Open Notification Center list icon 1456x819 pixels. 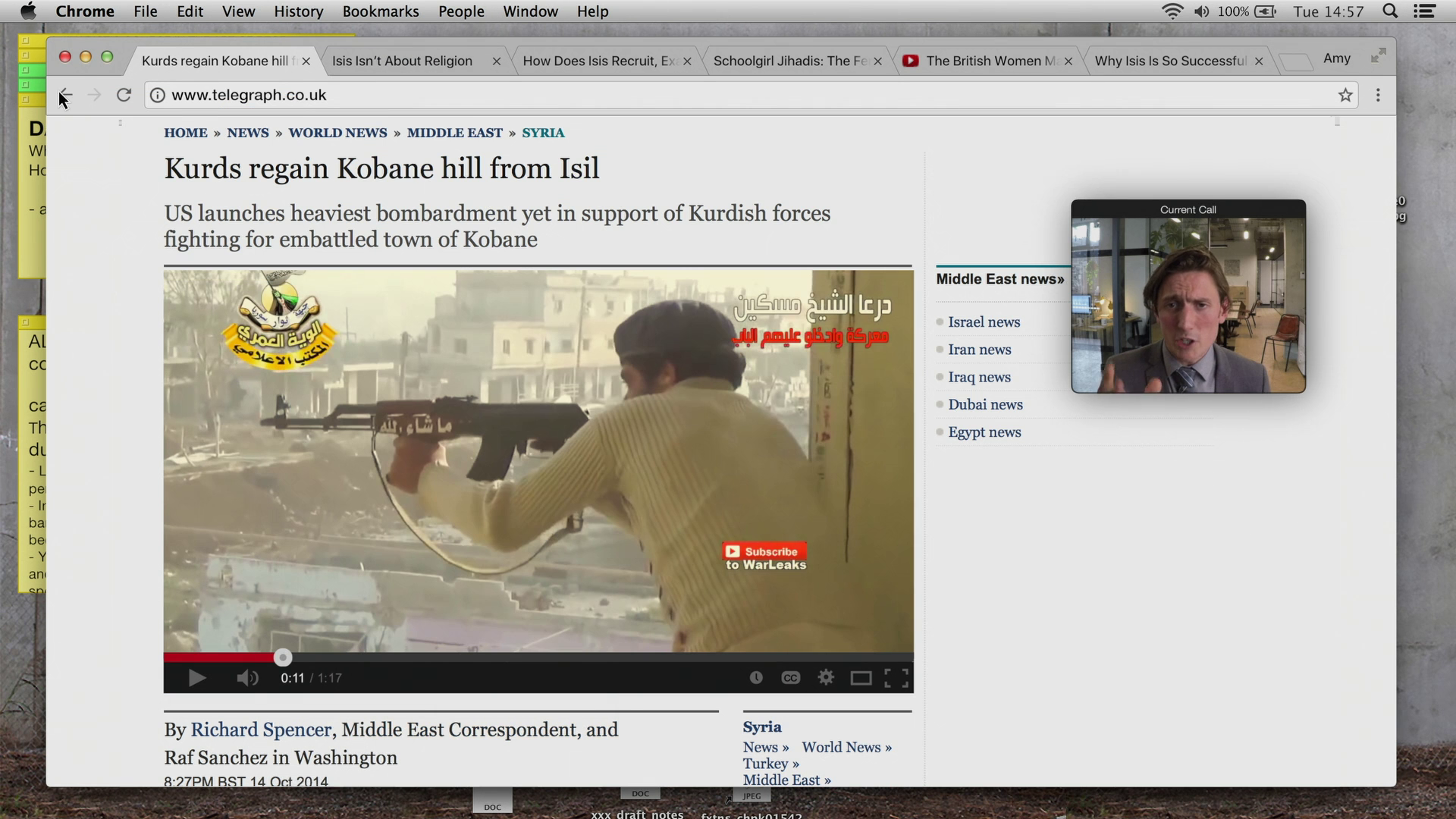point(1425,11)
